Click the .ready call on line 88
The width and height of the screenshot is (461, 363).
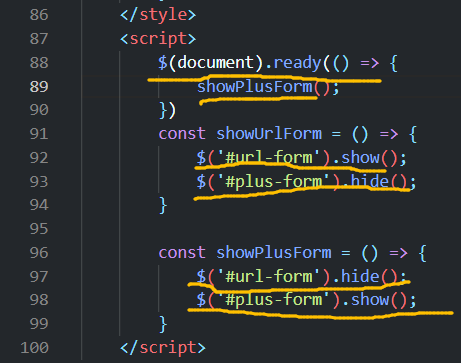point(293,63)
